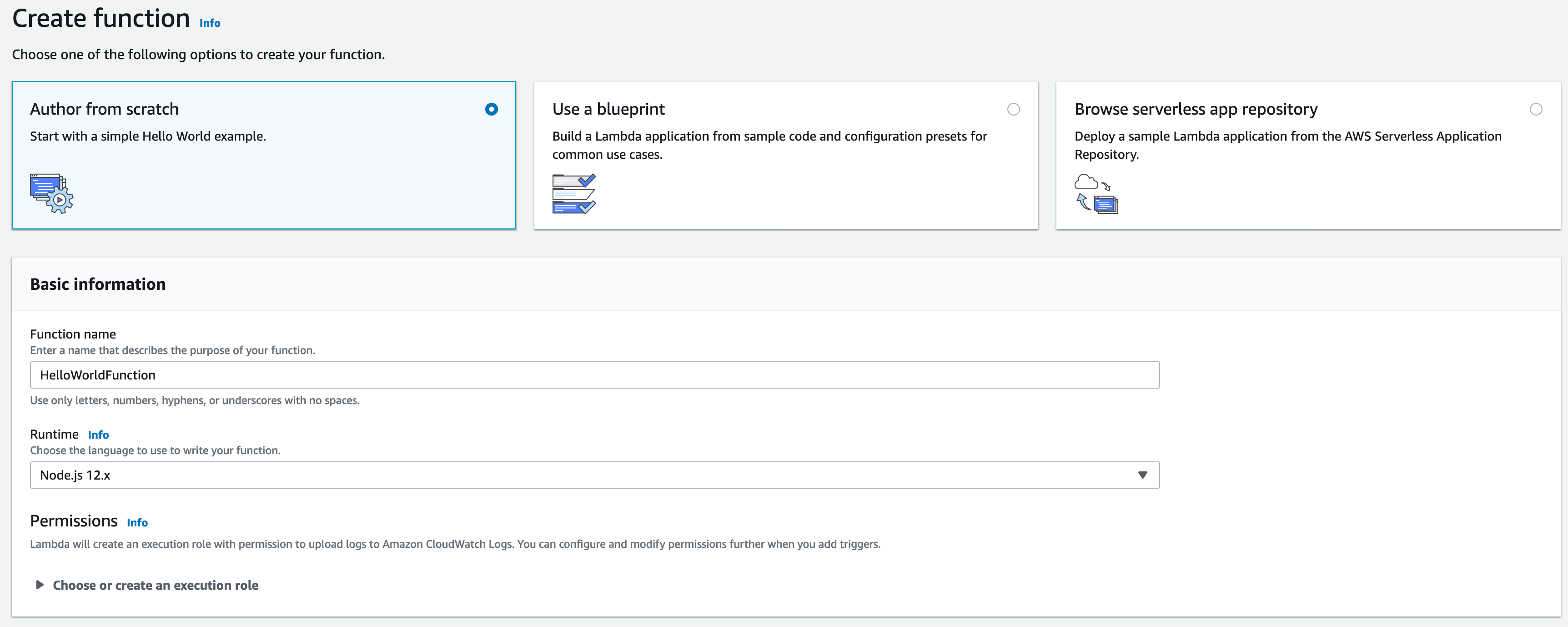The image size is (1568, 627).
Task: Click the execution role disclosure triangle
Action: [40, 585]
